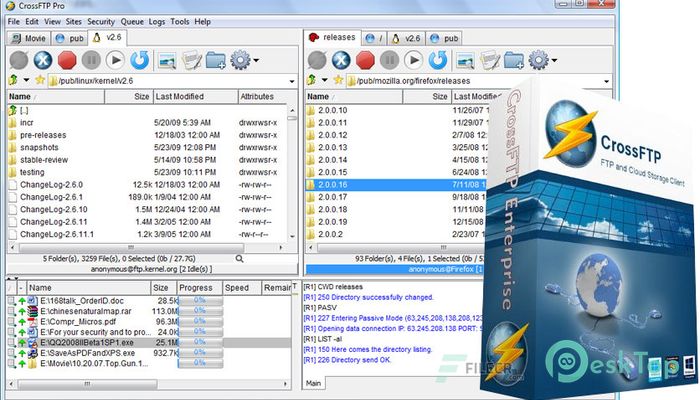Go up directory in left pane
This screenshot has height=400, width=700.
(x=13, y=80)
